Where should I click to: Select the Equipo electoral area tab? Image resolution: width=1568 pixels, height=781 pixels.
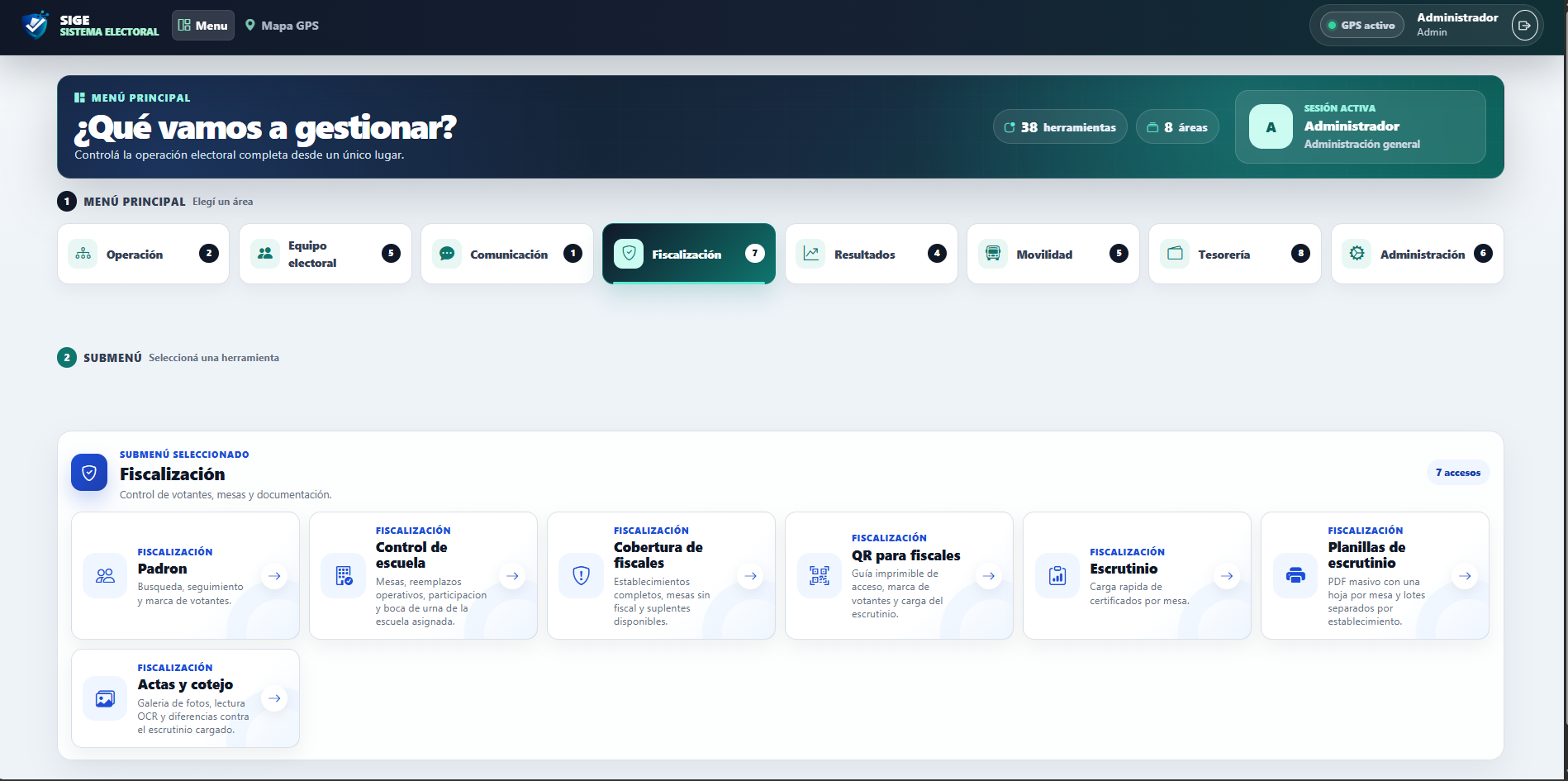click(325, 254)
